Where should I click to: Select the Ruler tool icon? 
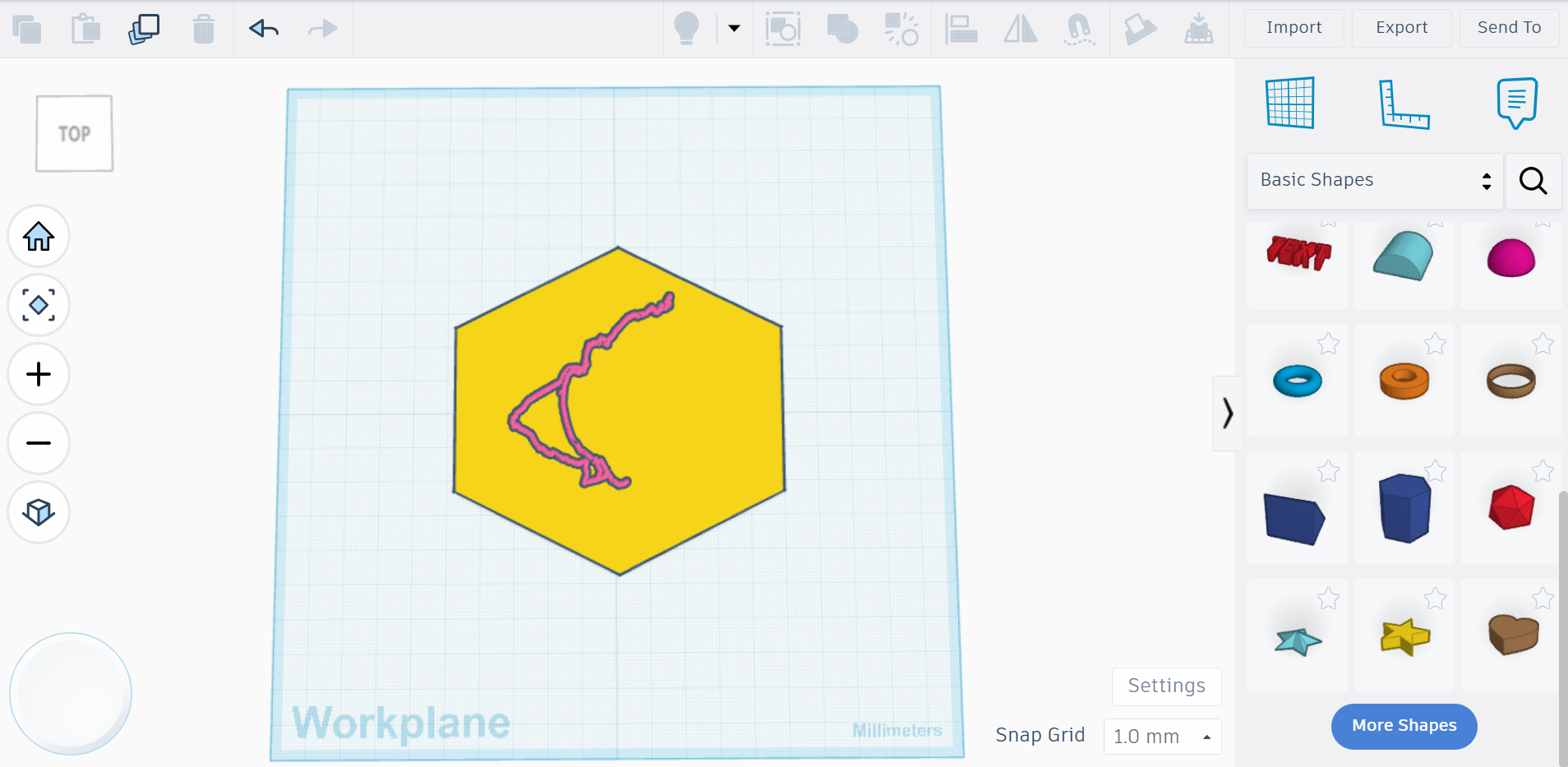coord(1404,104)
